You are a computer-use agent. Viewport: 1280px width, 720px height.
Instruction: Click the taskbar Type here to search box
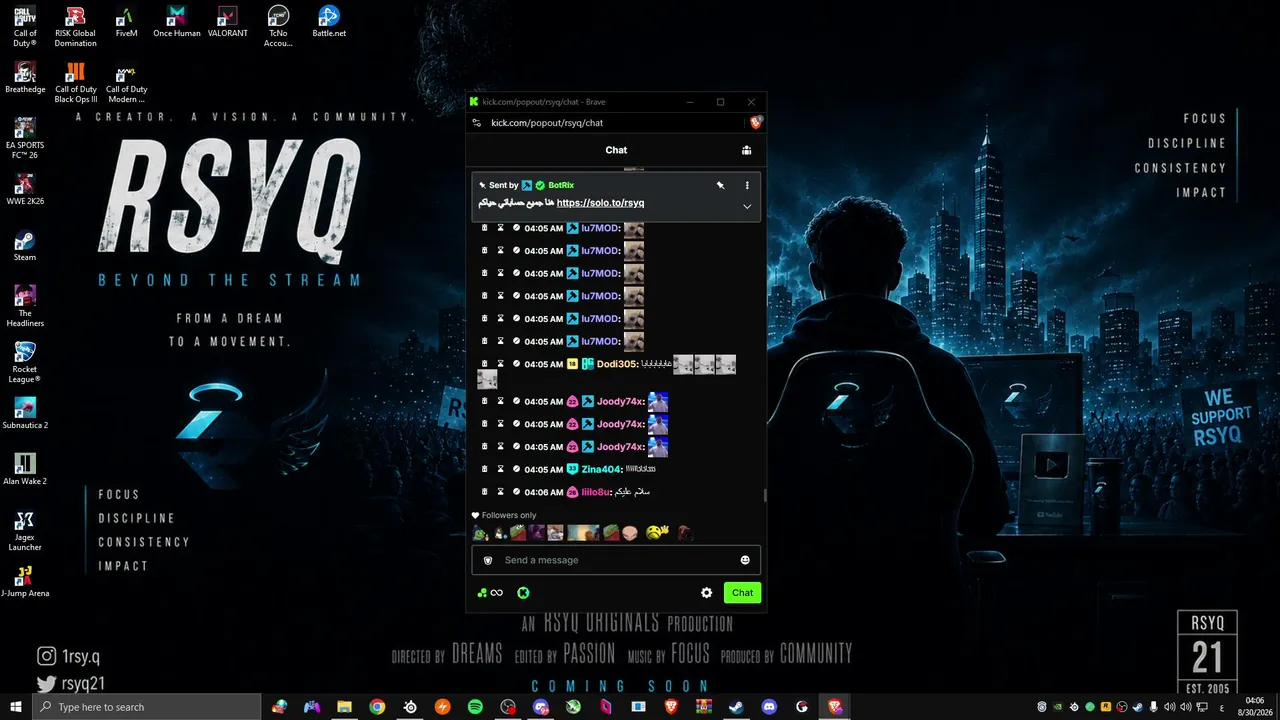tap(146, 707)
